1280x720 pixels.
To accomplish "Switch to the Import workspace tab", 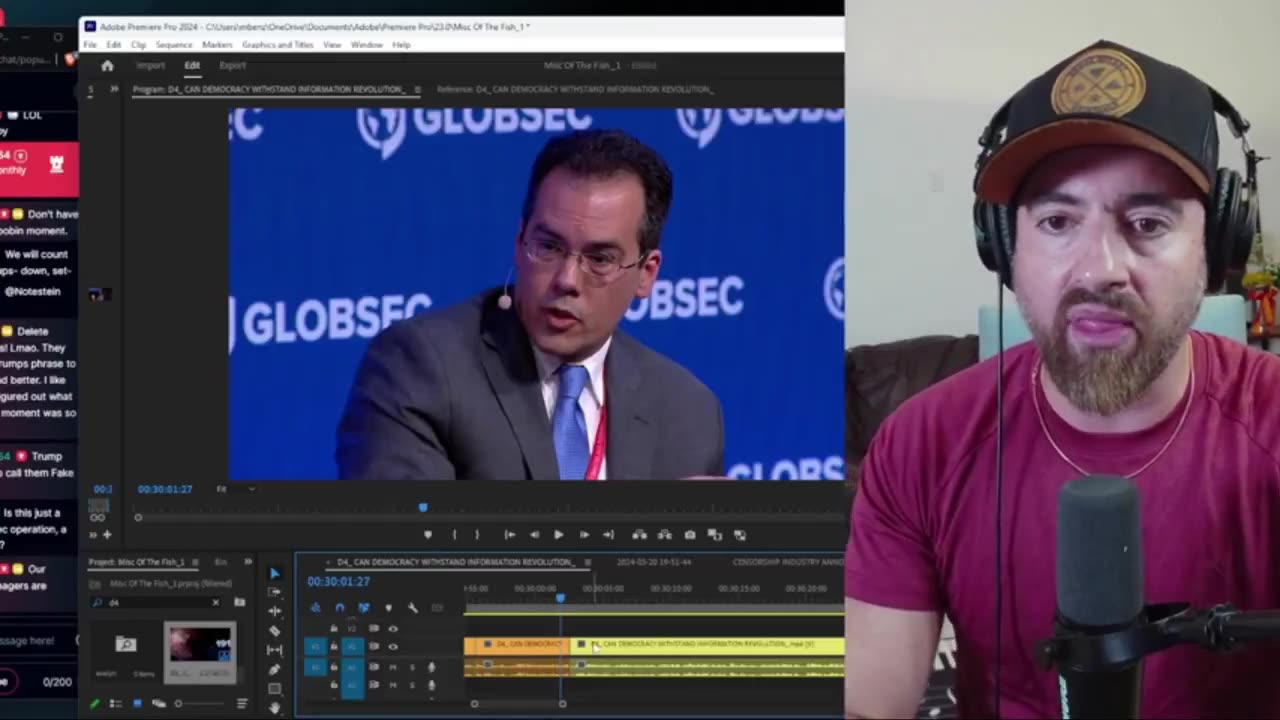I will tap(150, 66).
